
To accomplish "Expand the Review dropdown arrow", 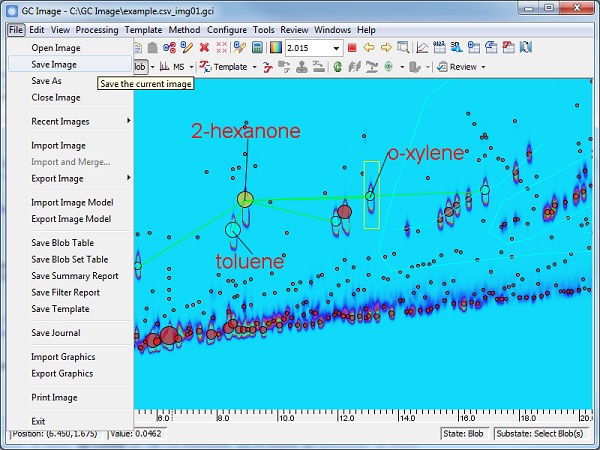I will [x=483, y=67].
